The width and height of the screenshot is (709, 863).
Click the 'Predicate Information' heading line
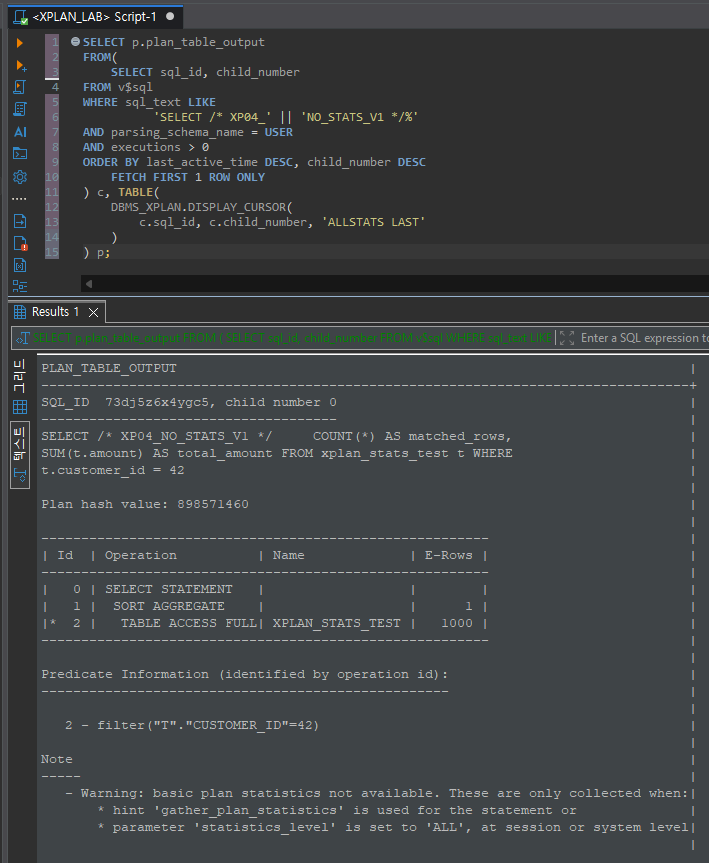coord(244,674)
